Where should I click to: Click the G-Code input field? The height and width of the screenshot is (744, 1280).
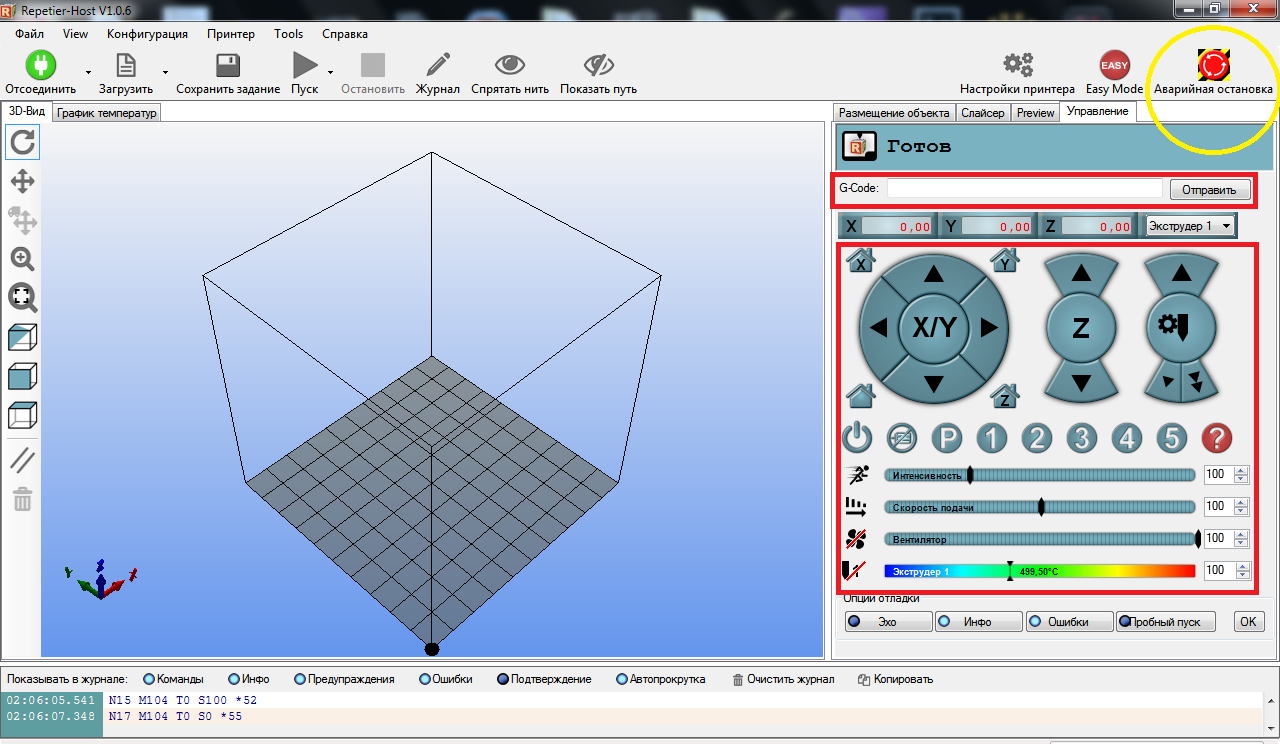coord(1024,189)
